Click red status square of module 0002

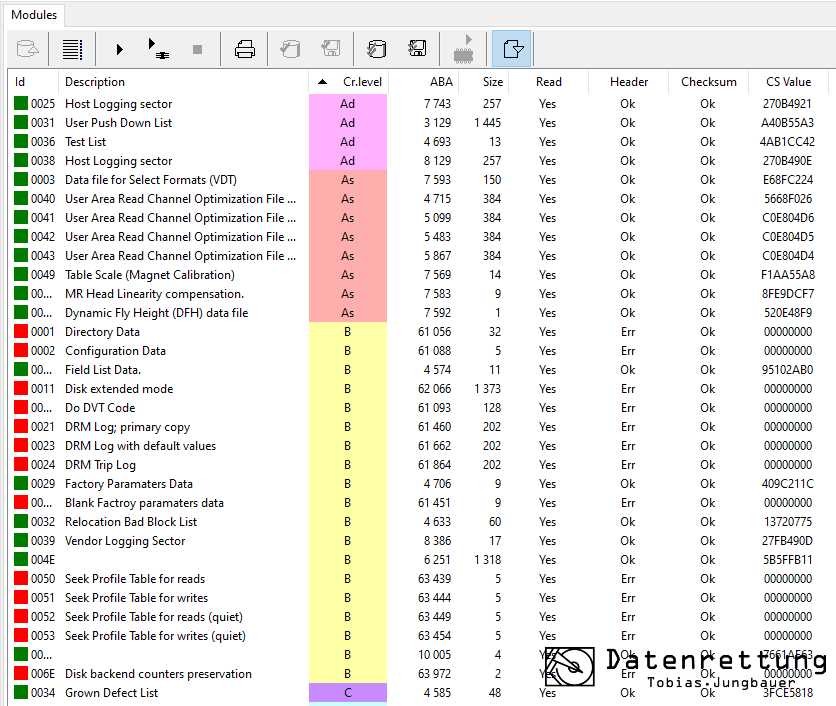[21, 351]
